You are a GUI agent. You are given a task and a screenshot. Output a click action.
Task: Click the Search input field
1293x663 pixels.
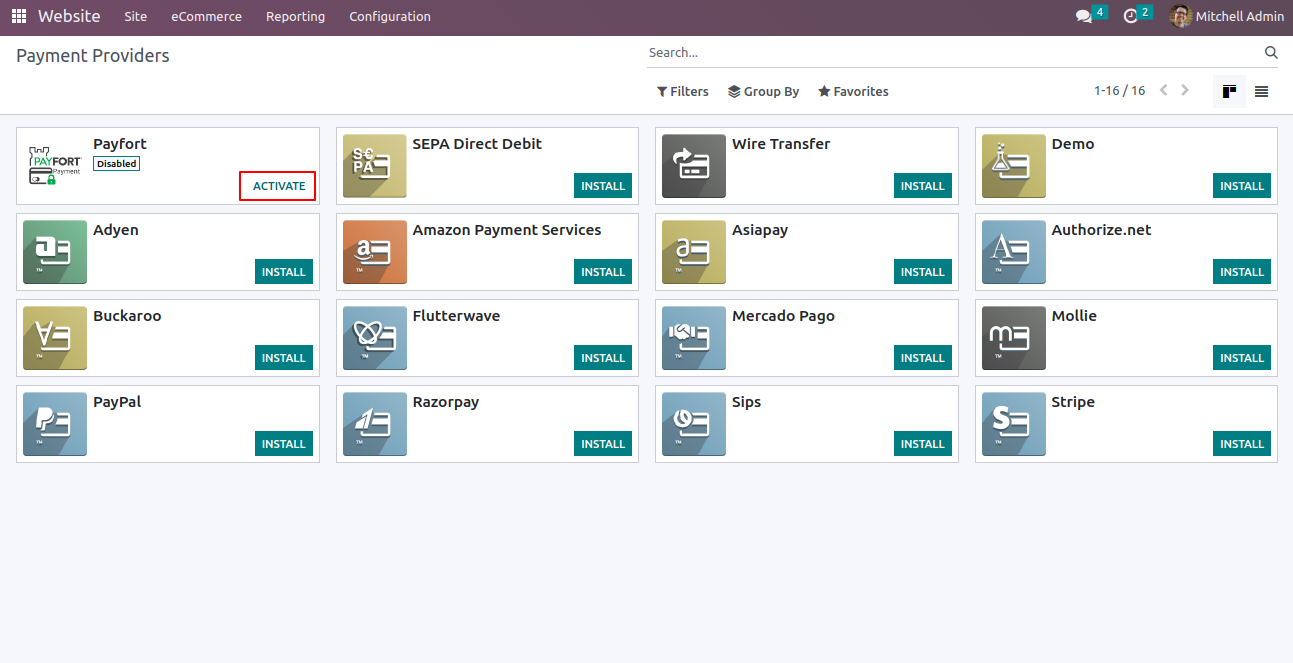[x=953, y=52]
